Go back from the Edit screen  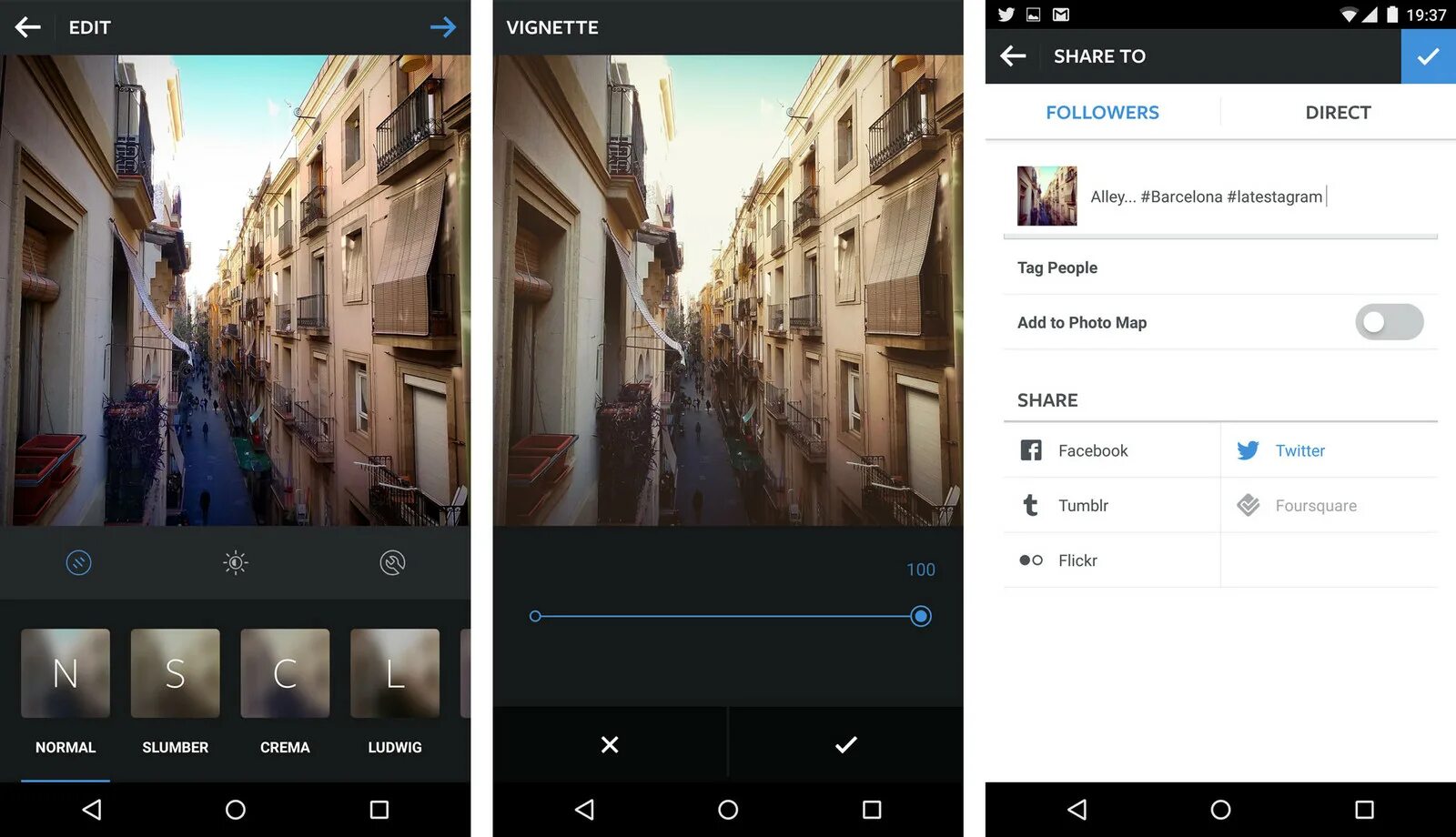point(28,27)
